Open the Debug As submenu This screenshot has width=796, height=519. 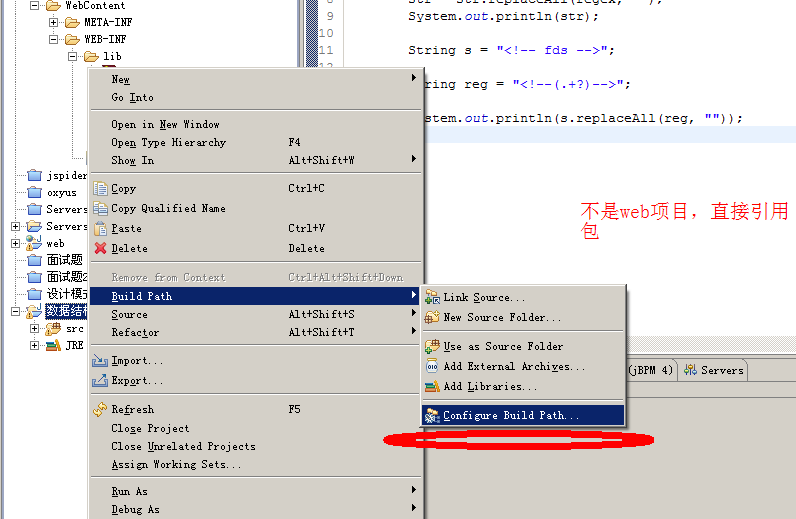256,509
